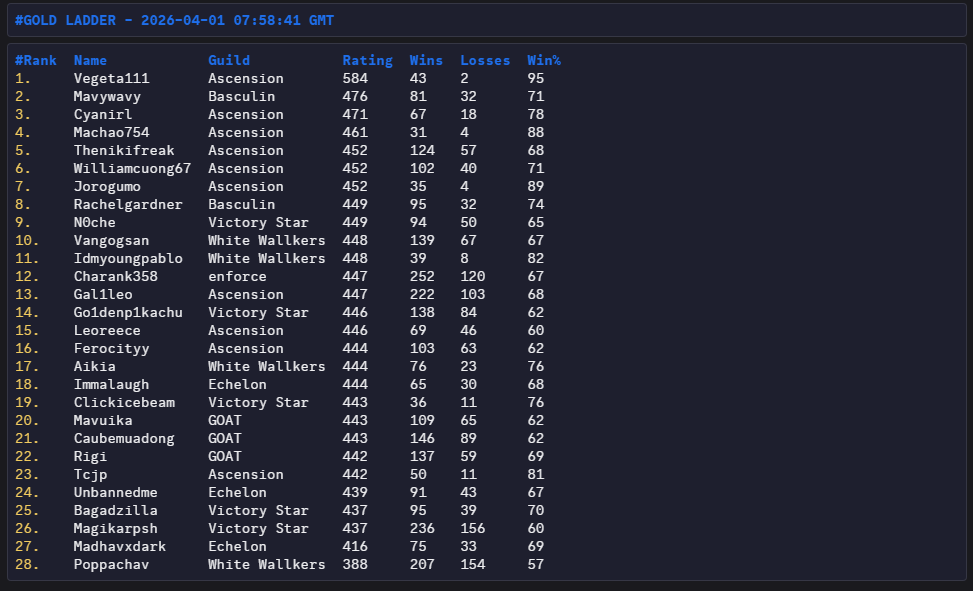Click the Echelon guild next to Immalaugh
973x591 pixels.
tap(237, 384)
